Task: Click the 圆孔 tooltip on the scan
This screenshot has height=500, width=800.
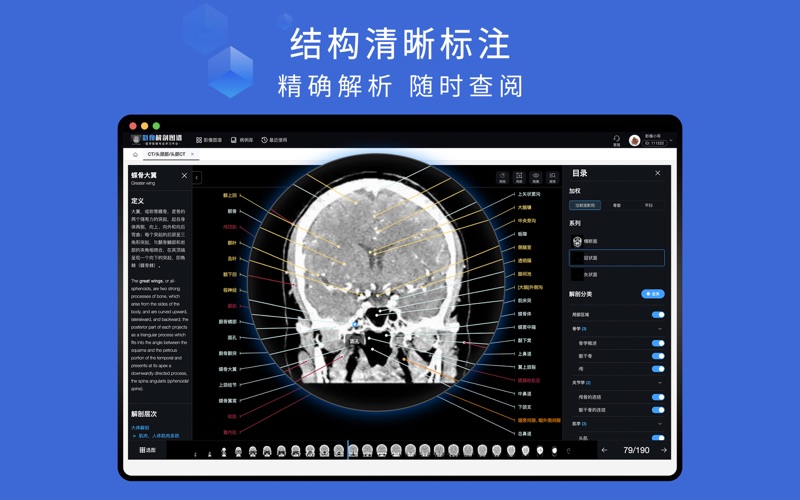Action: coord(354,340)
